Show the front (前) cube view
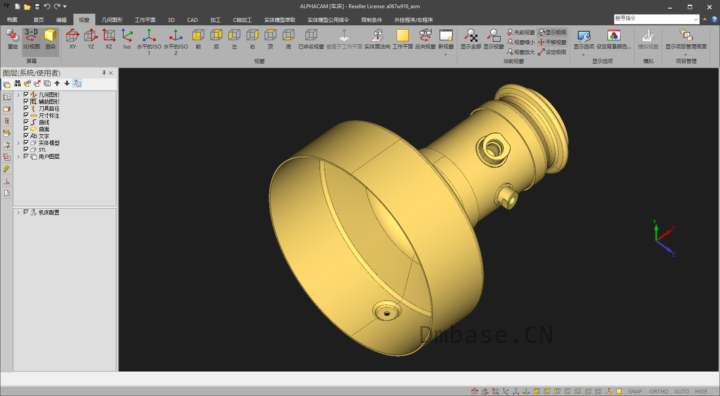The height and width of the screenshot is (396, 720). pos(198,39)
